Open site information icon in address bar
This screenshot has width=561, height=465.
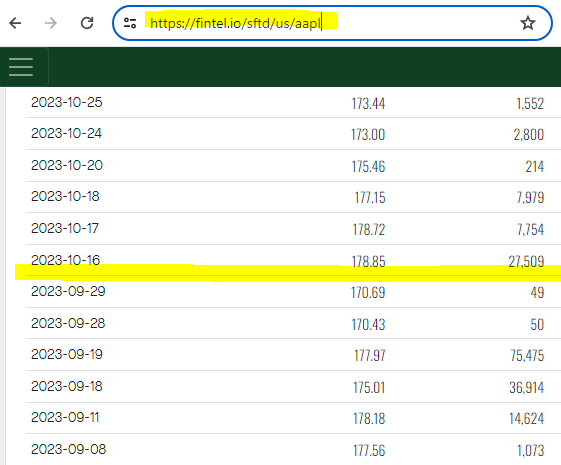(x=130, y=23)
